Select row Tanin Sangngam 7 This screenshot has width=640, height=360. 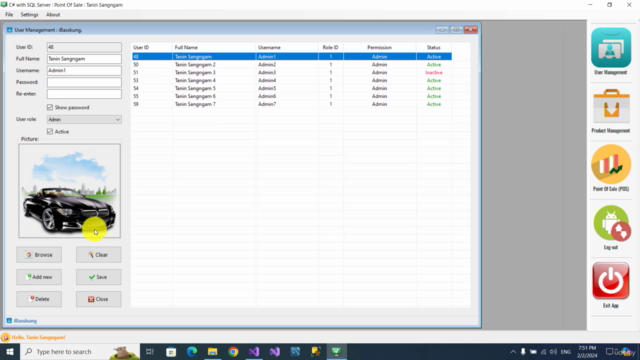291,104
